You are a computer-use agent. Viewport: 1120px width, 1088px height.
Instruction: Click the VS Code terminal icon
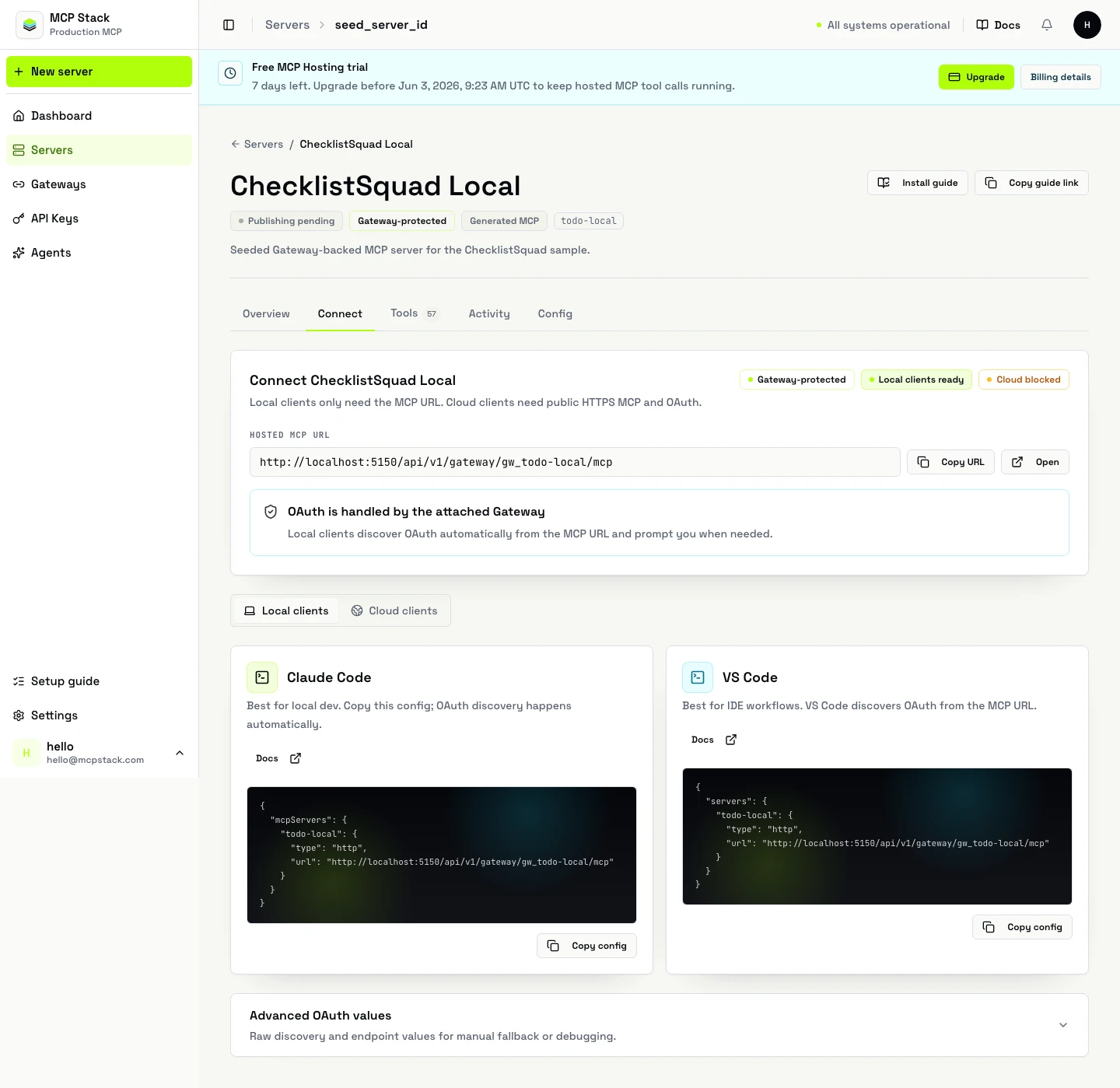pos(698,677)
